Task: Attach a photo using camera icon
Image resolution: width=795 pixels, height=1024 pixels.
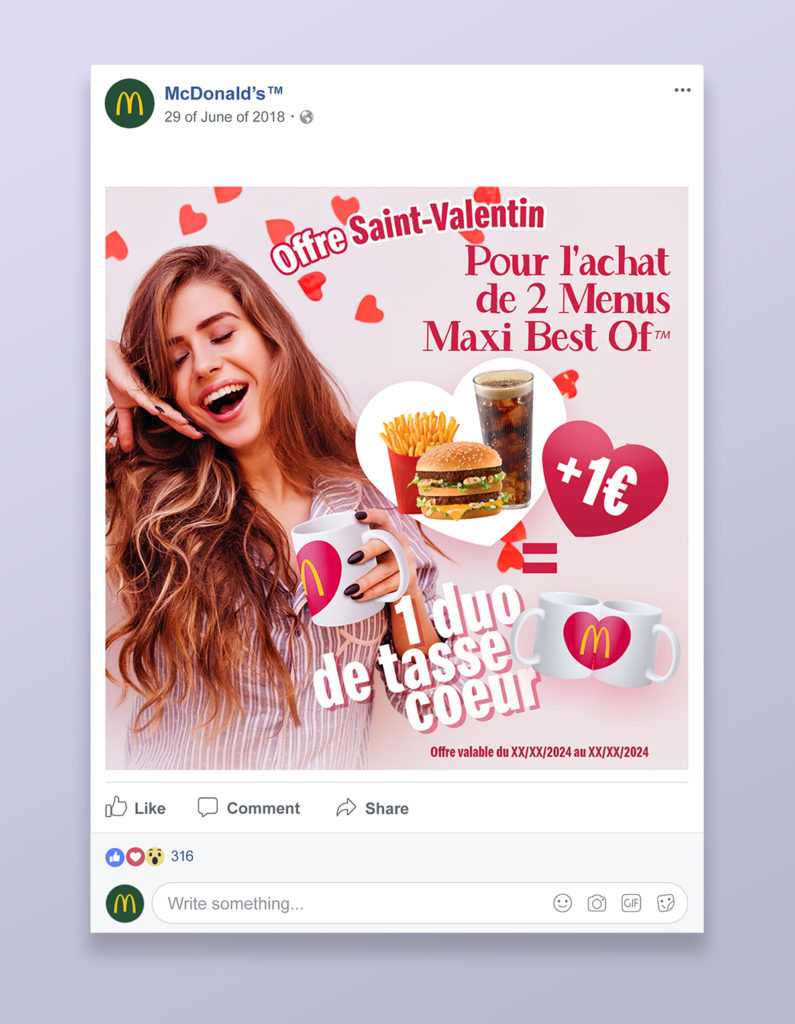Action: (x=596, y=903)
